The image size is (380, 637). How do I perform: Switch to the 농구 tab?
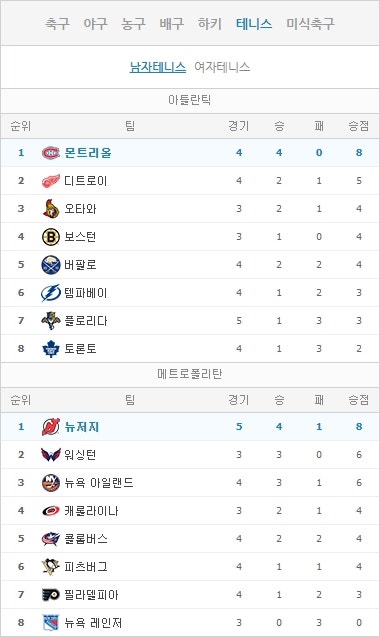pos(133,24)
